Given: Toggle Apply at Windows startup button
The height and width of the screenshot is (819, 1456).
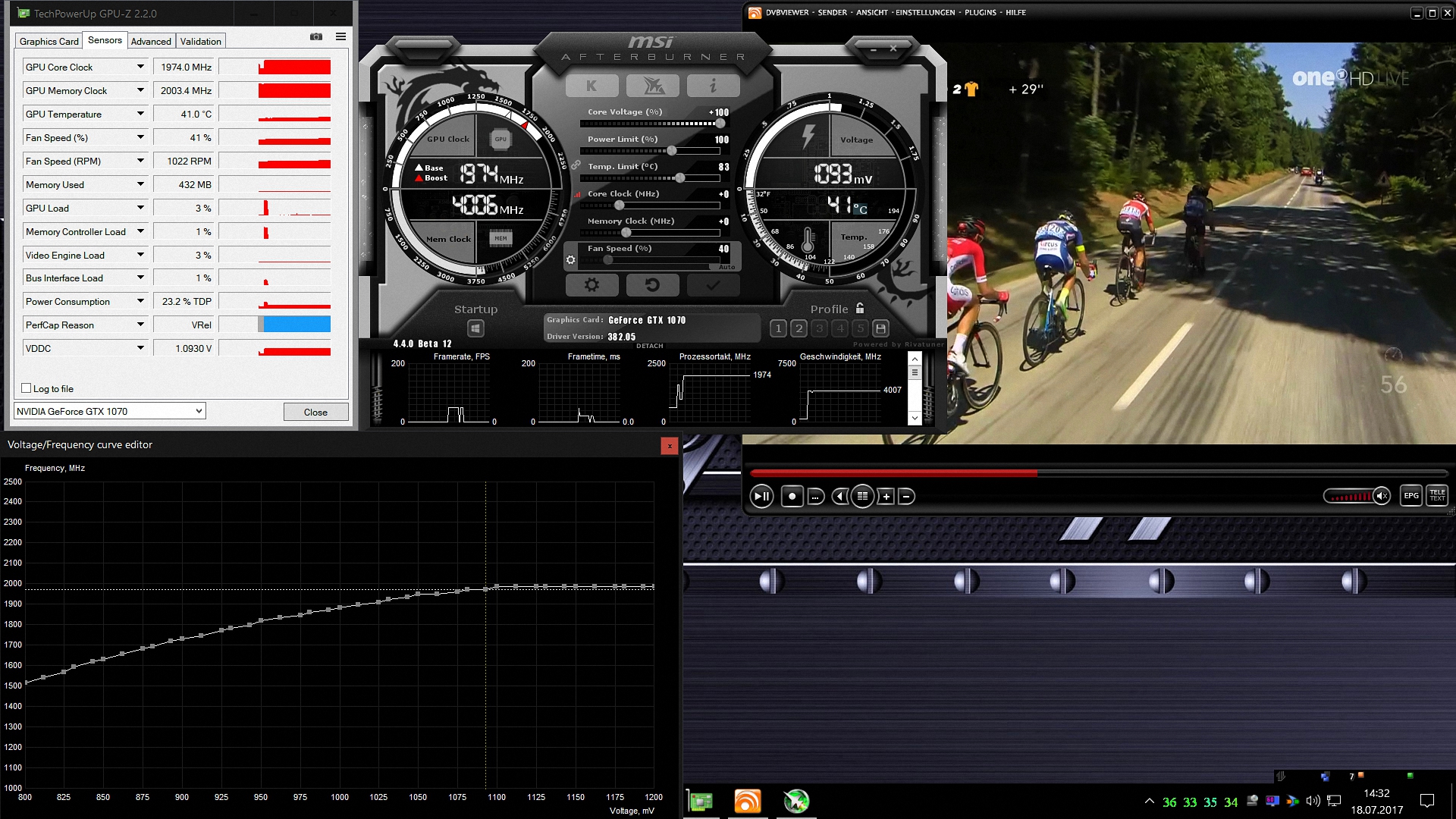Looking at the screenshot, I should point(475,328).
